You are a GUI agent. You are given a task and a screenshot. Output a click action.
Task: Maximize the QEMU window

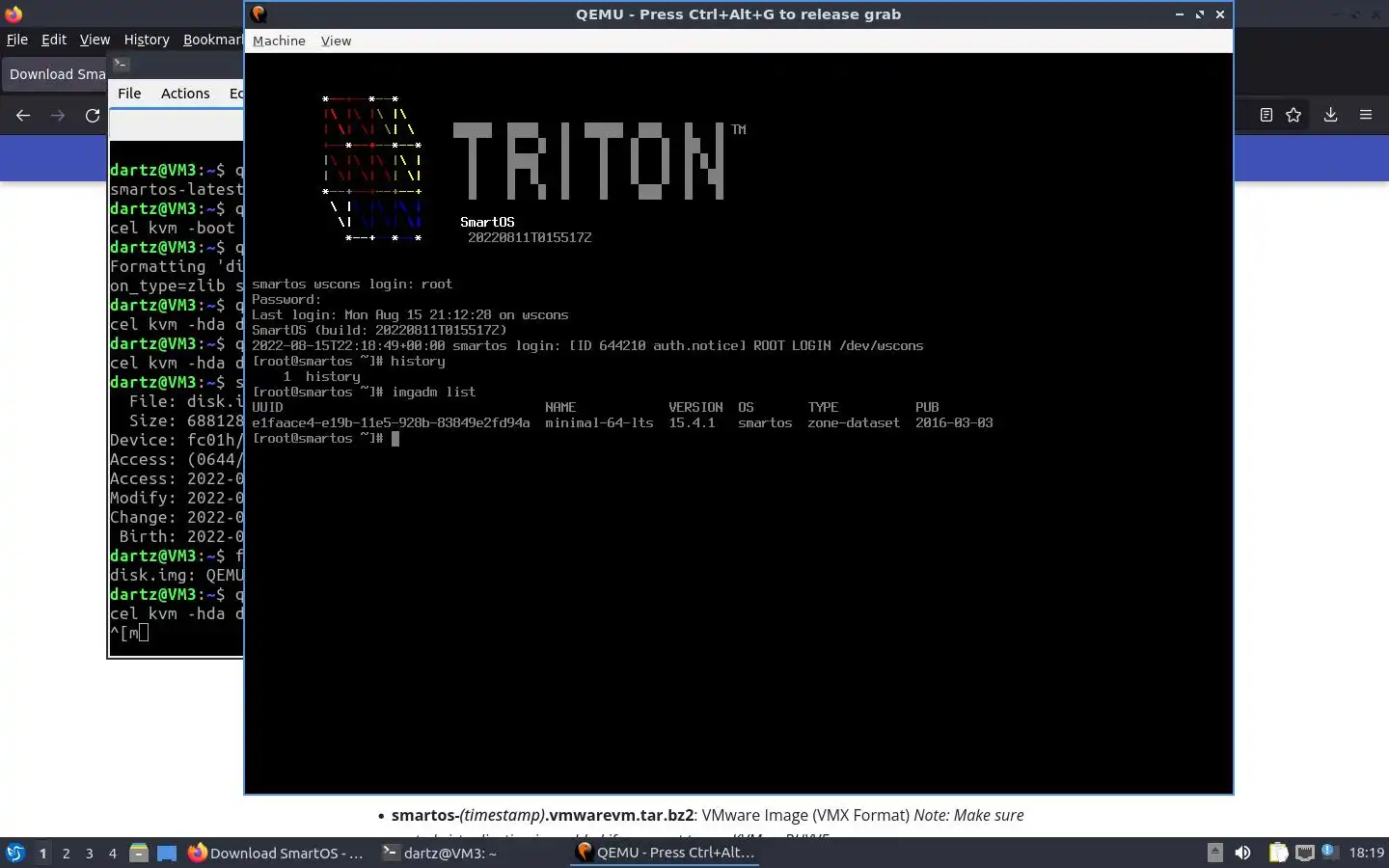(x=1200, y=14)
